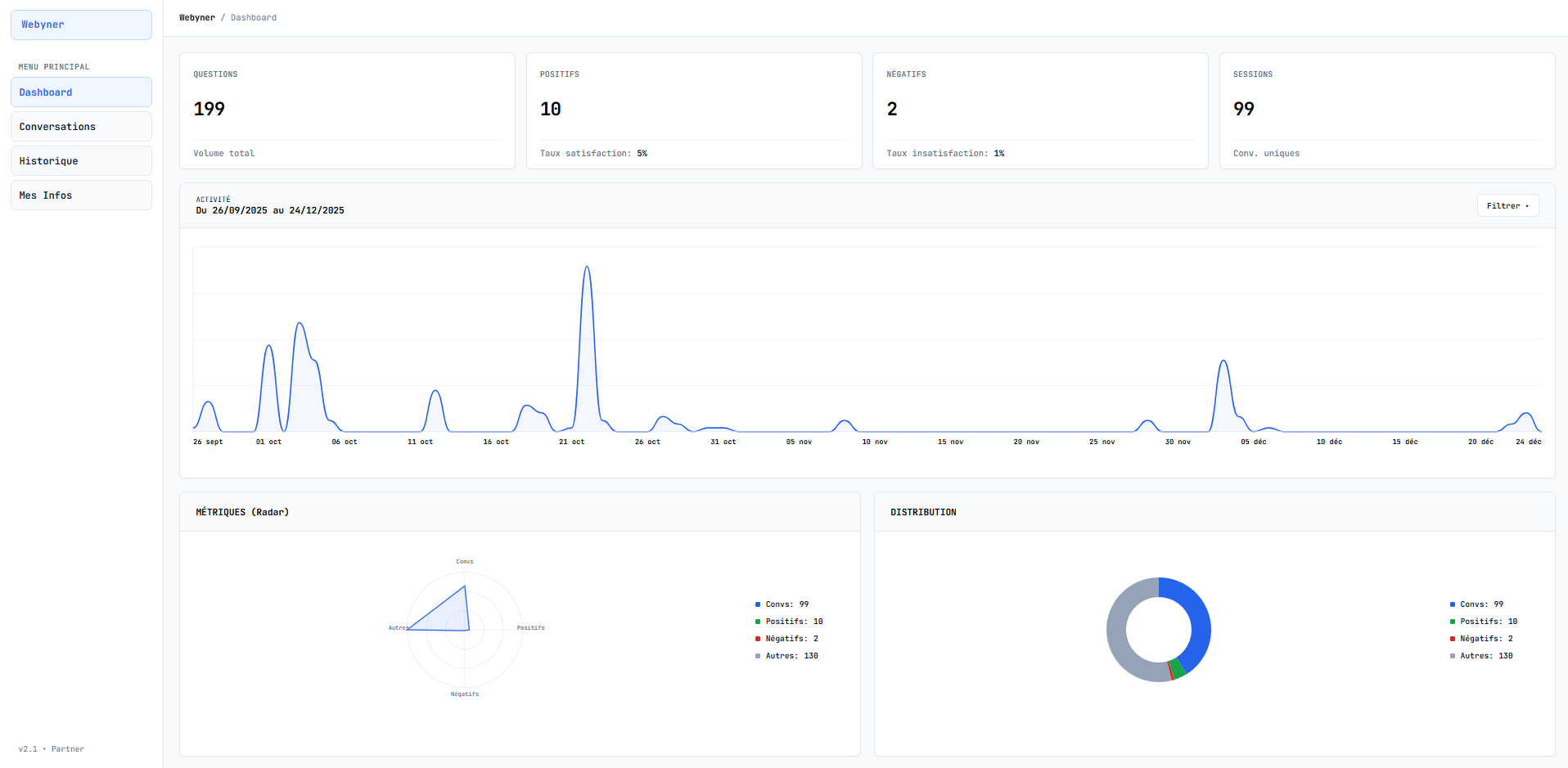Open Mes Infos from the sidebar

(x=80, y=195)
